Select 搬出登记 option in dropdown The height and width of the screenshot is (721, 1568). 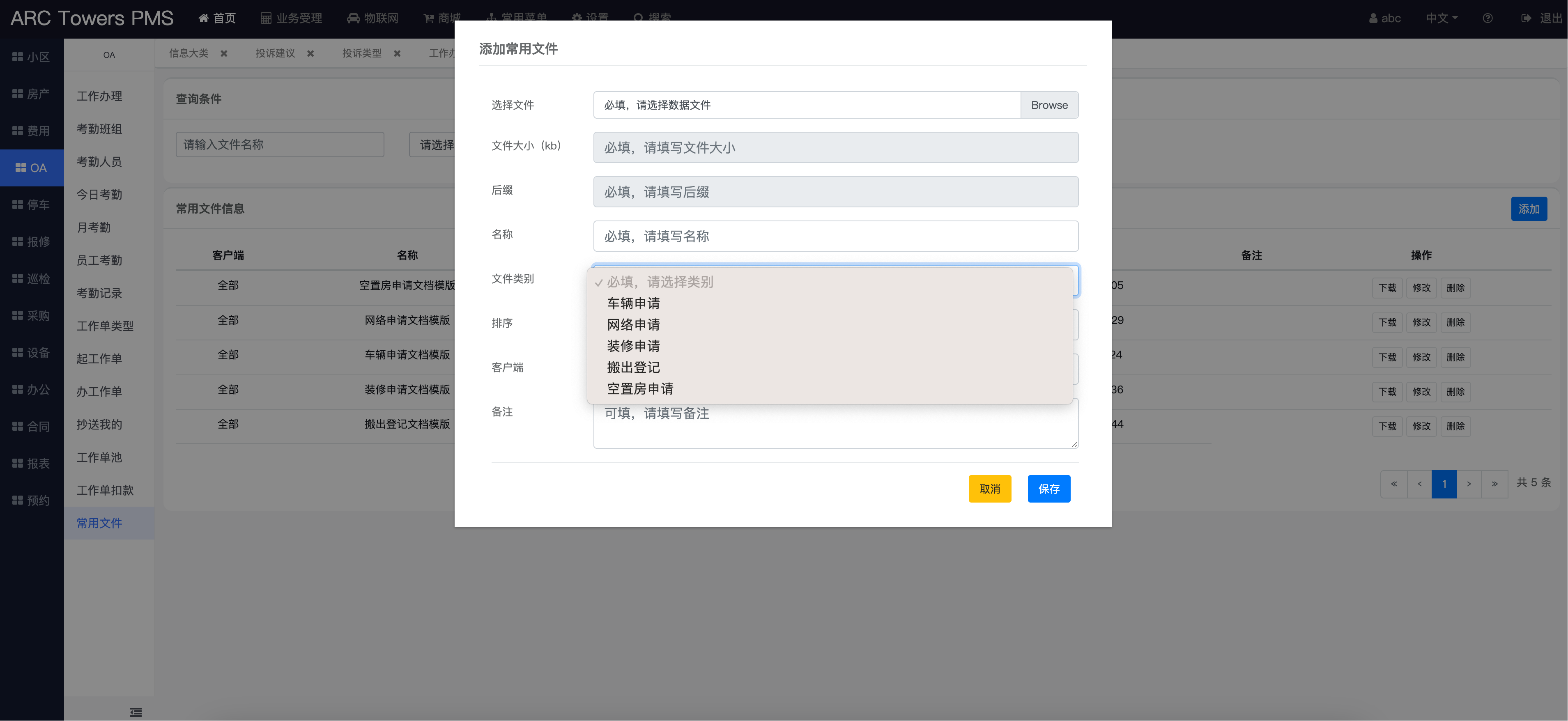633,367
